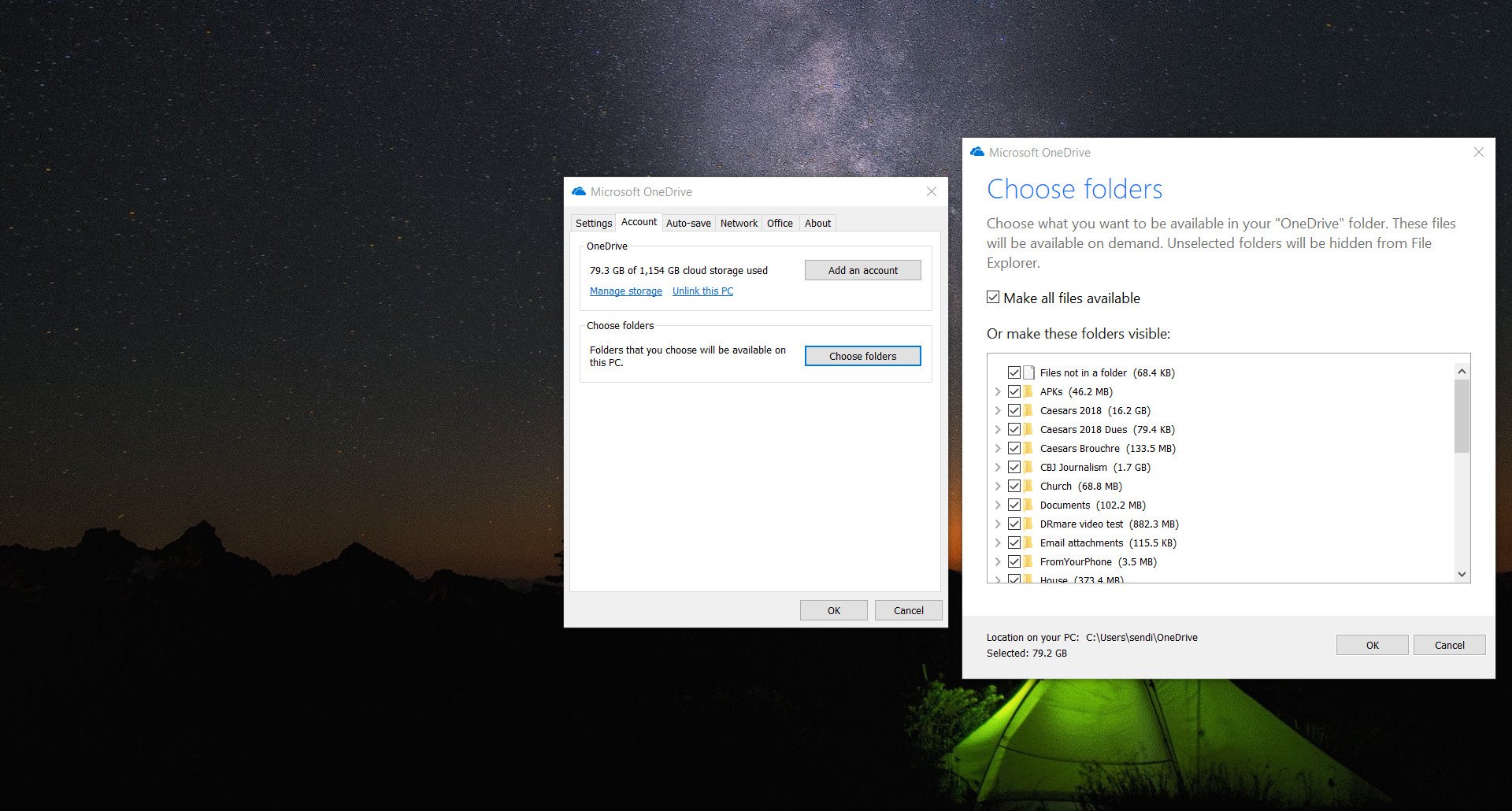
Task: Expand the APKs folder
Action: [x=998, y=391]
